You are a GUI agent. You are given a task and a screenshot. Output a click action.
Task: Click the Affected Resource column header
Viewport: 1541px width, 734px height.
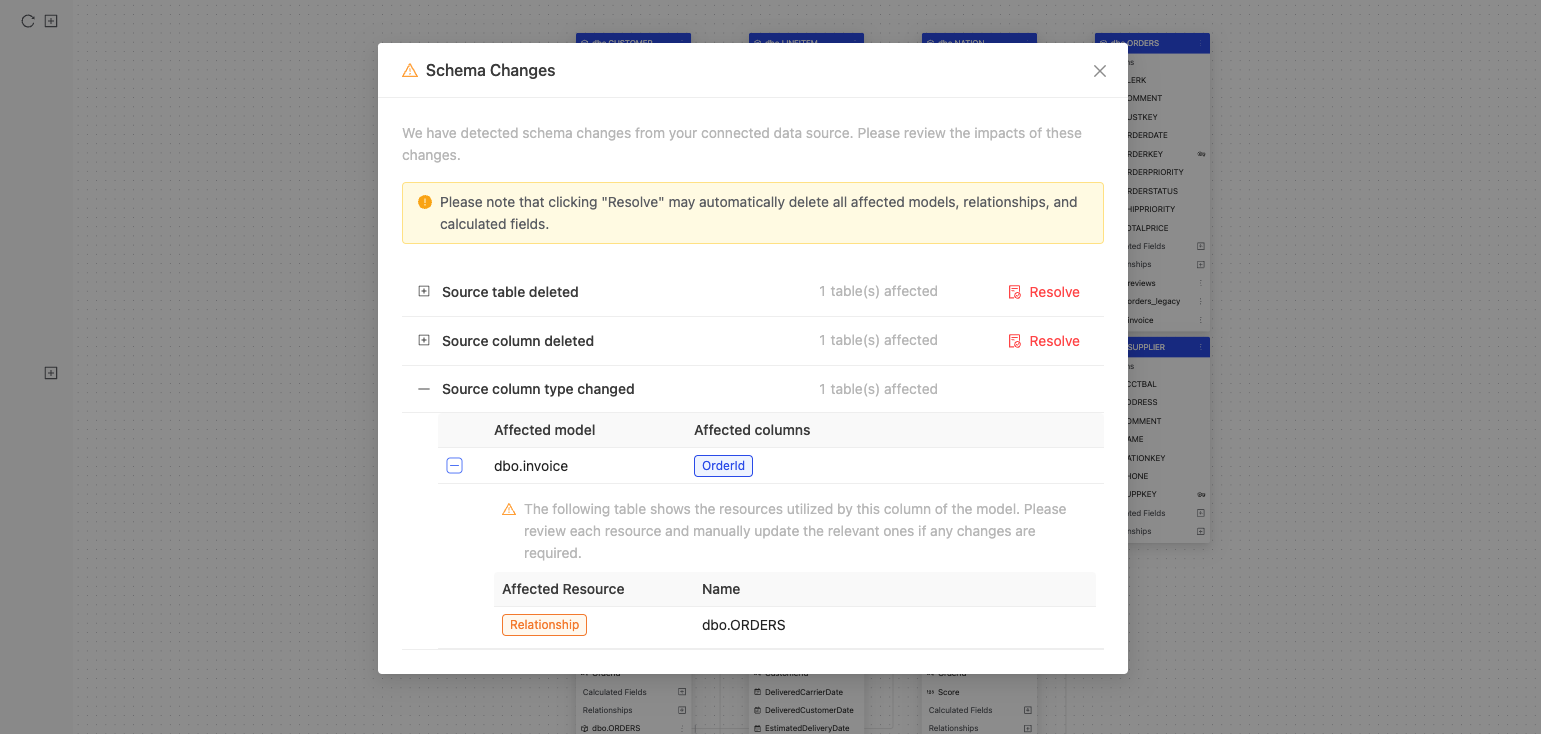pyautogui.click(x=563, y=589)
